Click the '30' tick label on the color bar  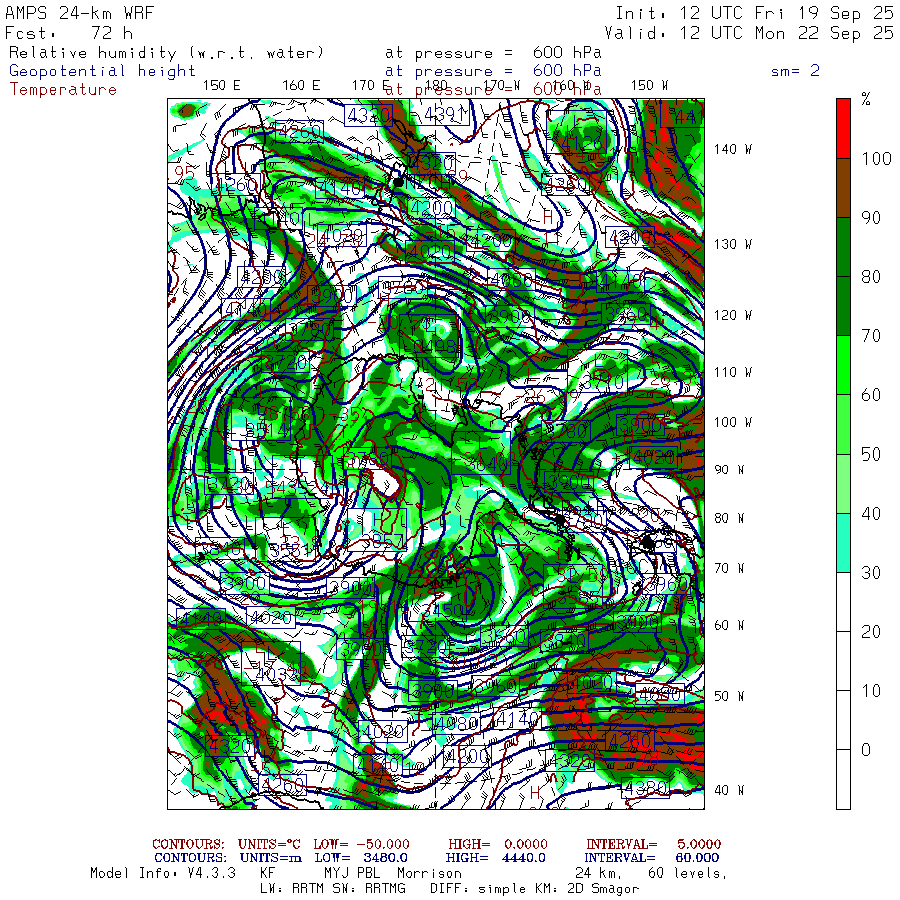coord(871,572)
